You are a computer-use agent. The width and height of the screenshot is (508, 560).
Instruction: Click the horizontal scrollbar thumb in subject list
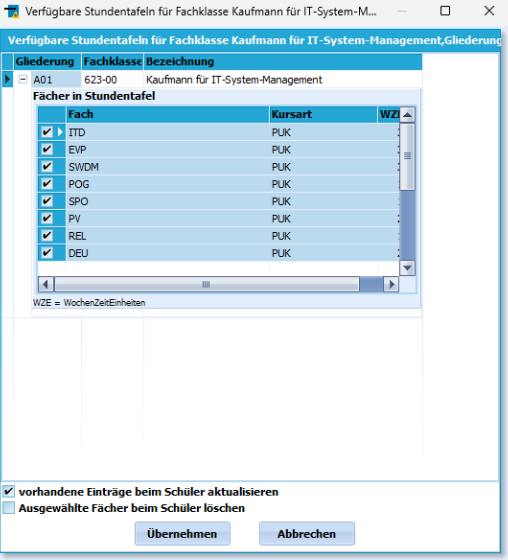coord(206,284)
